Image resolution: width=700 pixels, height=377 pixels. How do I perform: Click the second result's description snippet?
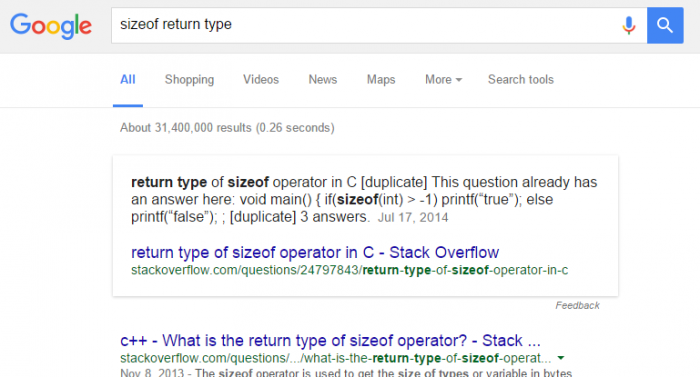(x=346, y=373)
